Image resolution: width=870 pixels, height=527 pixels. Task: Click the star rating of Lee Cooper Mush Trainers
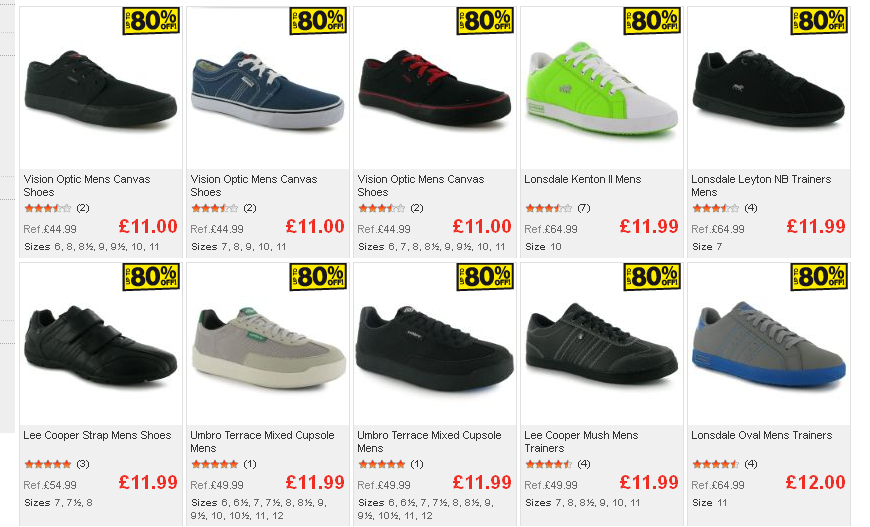[548, 464]
